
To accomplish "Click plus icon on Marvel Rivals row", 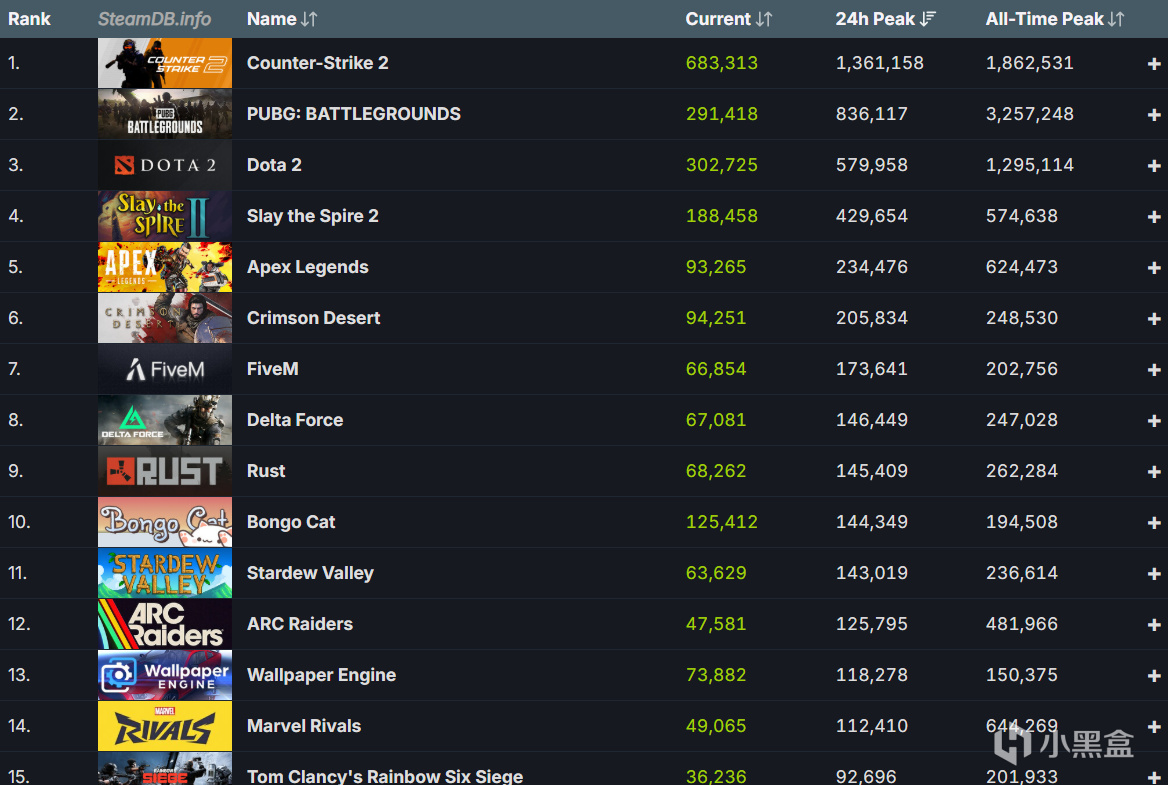I will 1154,727.
